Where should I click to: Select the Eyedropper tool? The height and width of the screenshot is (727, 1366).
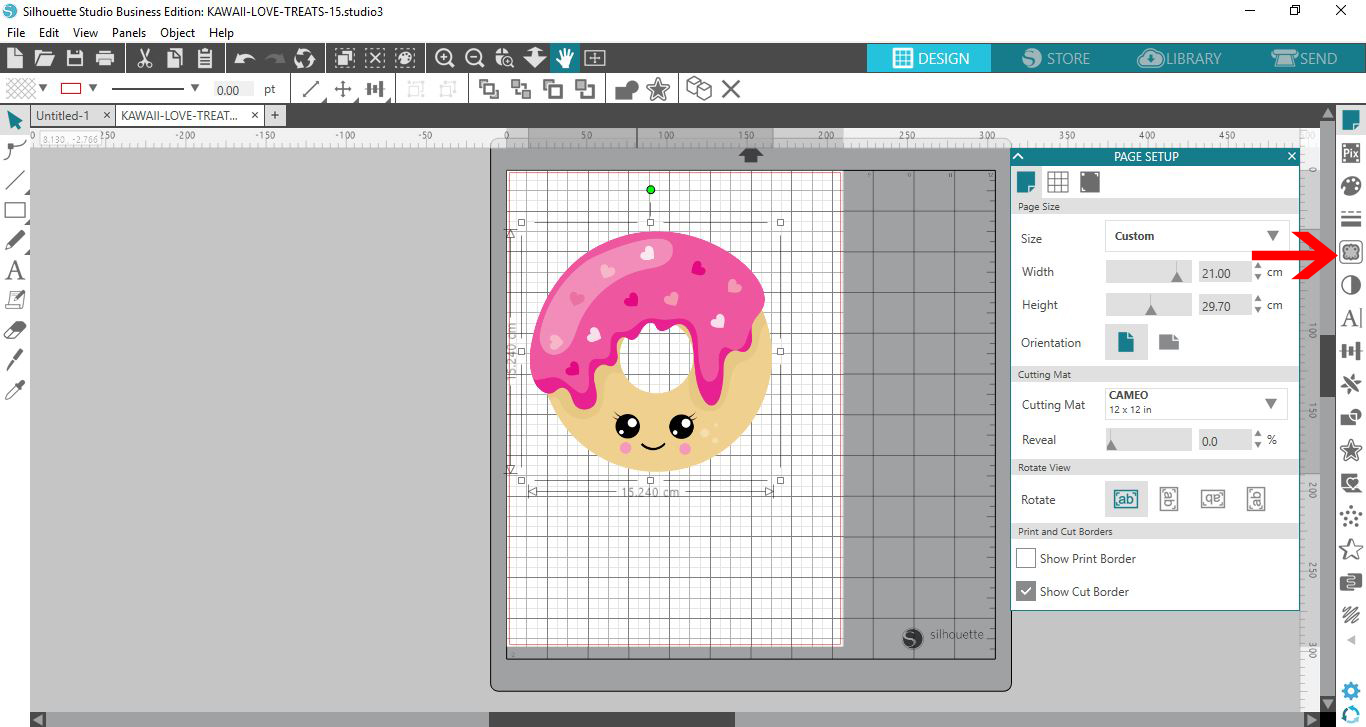click(x=15, y=390)
